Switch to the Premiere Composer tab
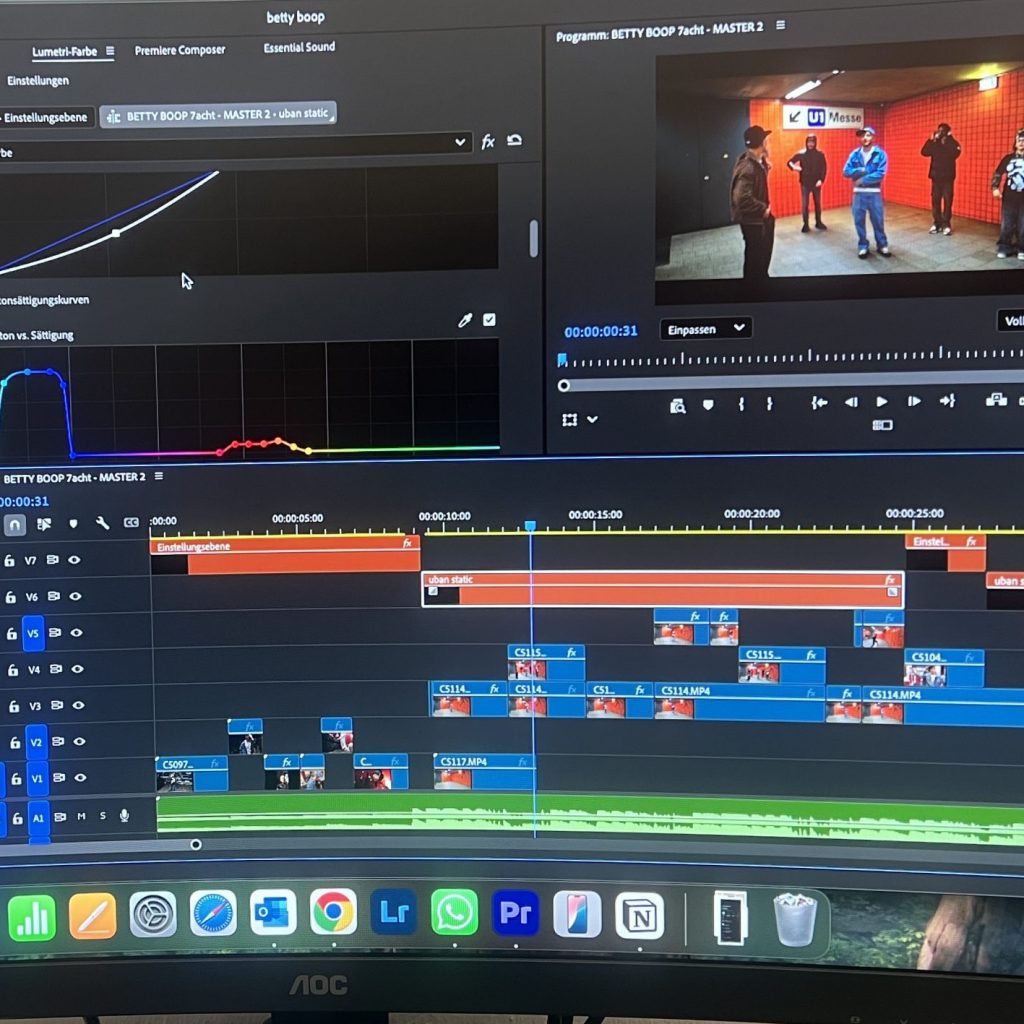This screenshot has height=1024, width=1024. (180, 50)
